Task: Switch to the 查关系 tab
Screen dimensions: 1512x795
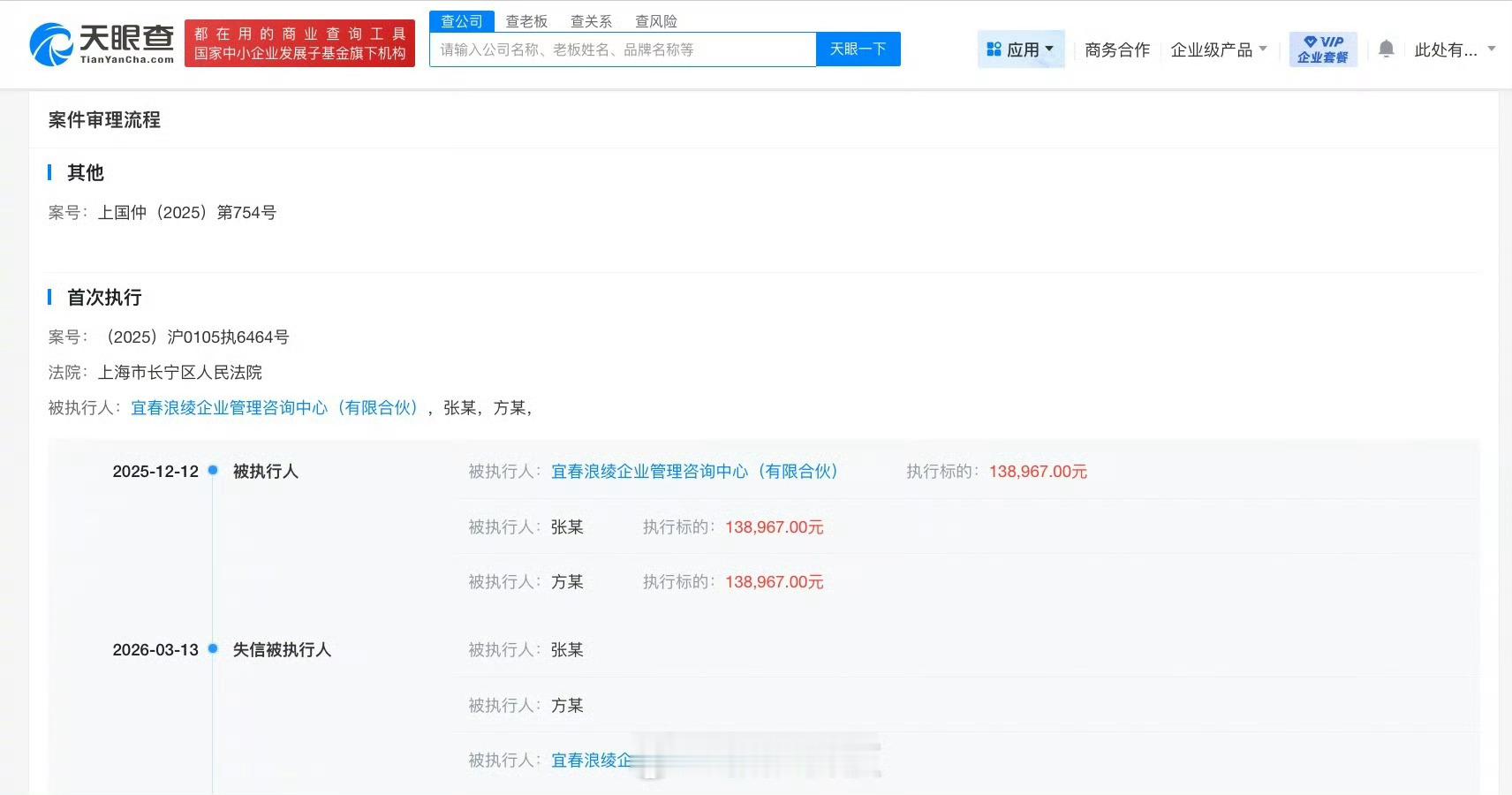Action: (590, 20)
